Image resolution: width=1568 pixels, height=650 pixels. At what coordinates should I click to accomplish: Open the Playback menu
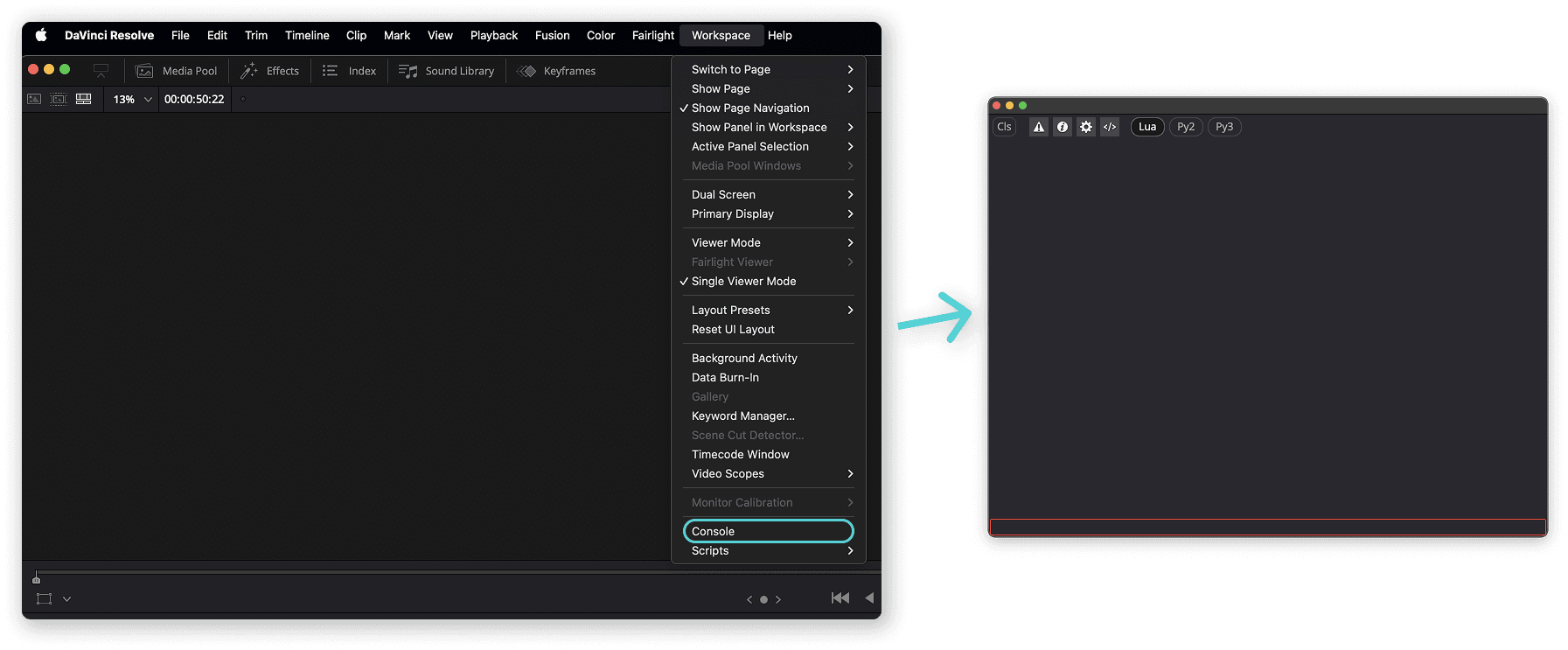(494, 35)
